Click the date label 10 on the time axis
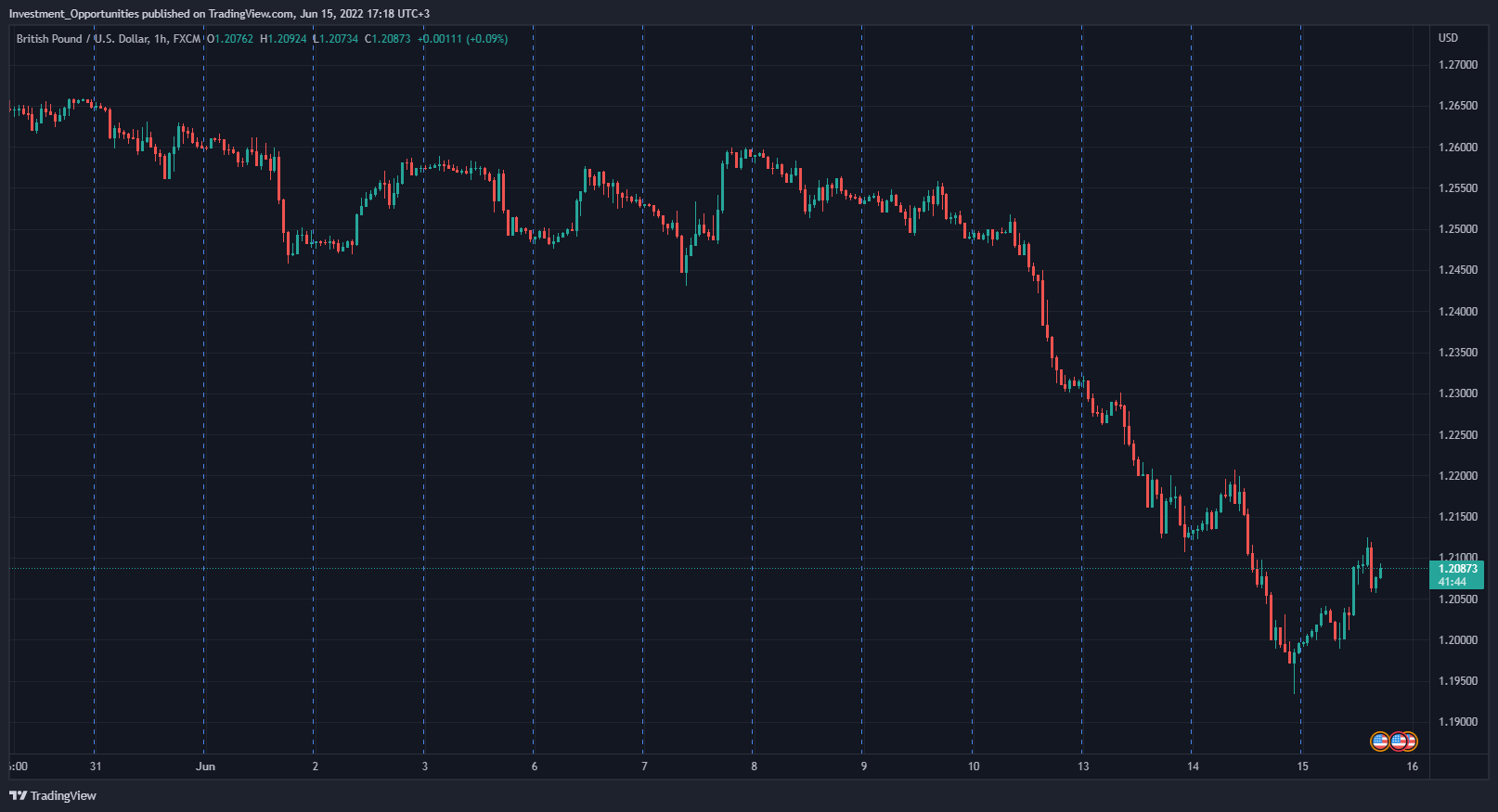 coord(974,767)
